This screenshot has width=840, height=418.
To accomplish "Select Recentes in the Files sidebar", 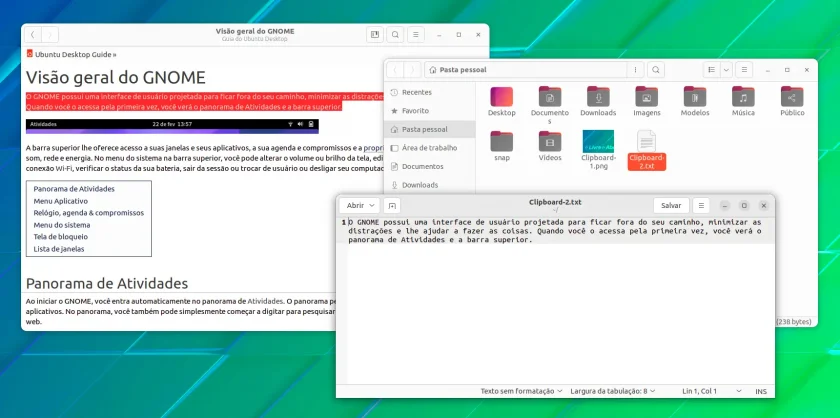I will [430, 92].
